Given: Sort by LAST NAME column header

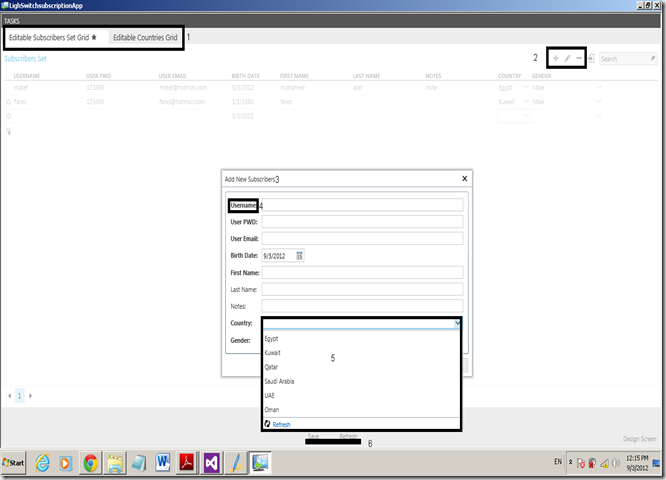Looking at the screenshot, I should 366,76.
